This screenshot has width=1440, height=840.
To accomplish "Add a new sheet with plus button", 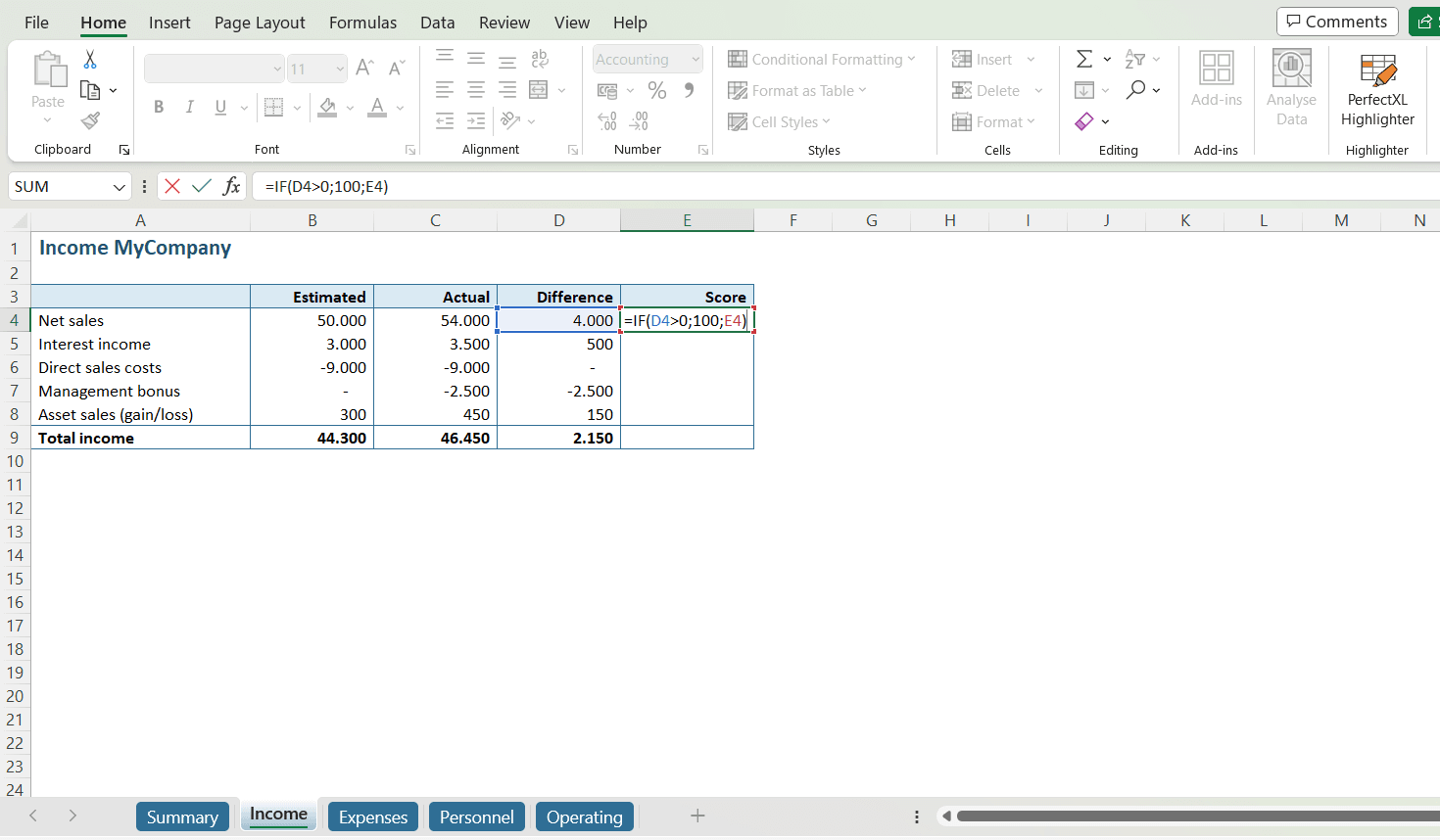I will click(x=697, y=816).
